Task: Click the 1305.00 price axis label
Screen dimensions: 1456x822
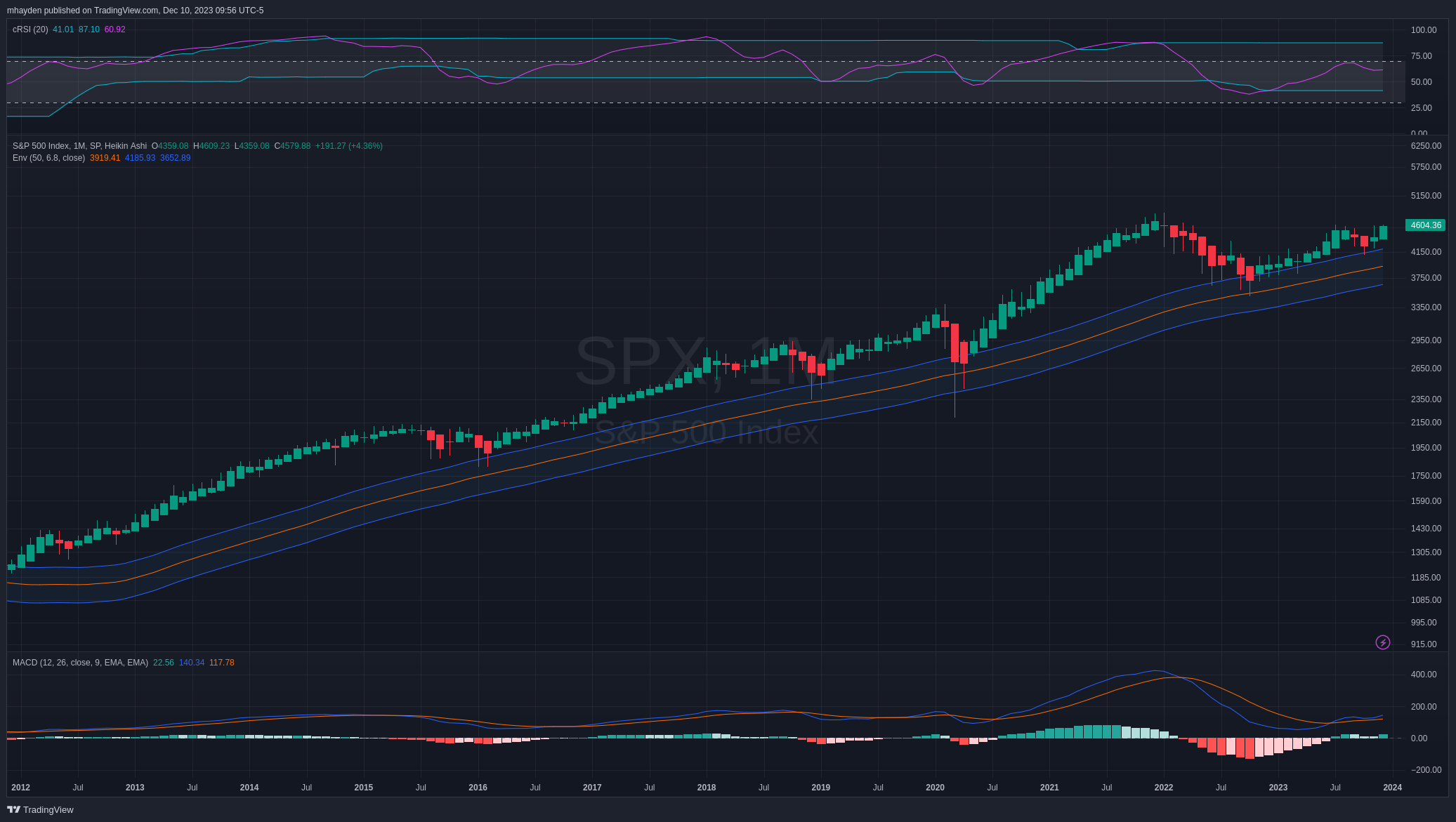Action: coord(1426,552)
